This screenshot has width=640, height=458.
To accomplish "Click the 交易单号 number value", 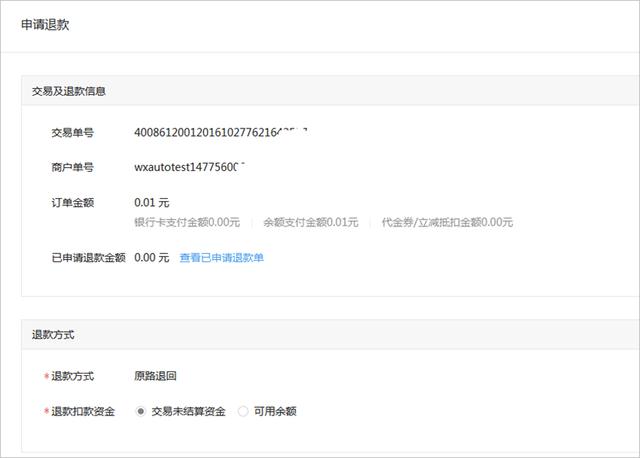I will [x=220, y=132].
